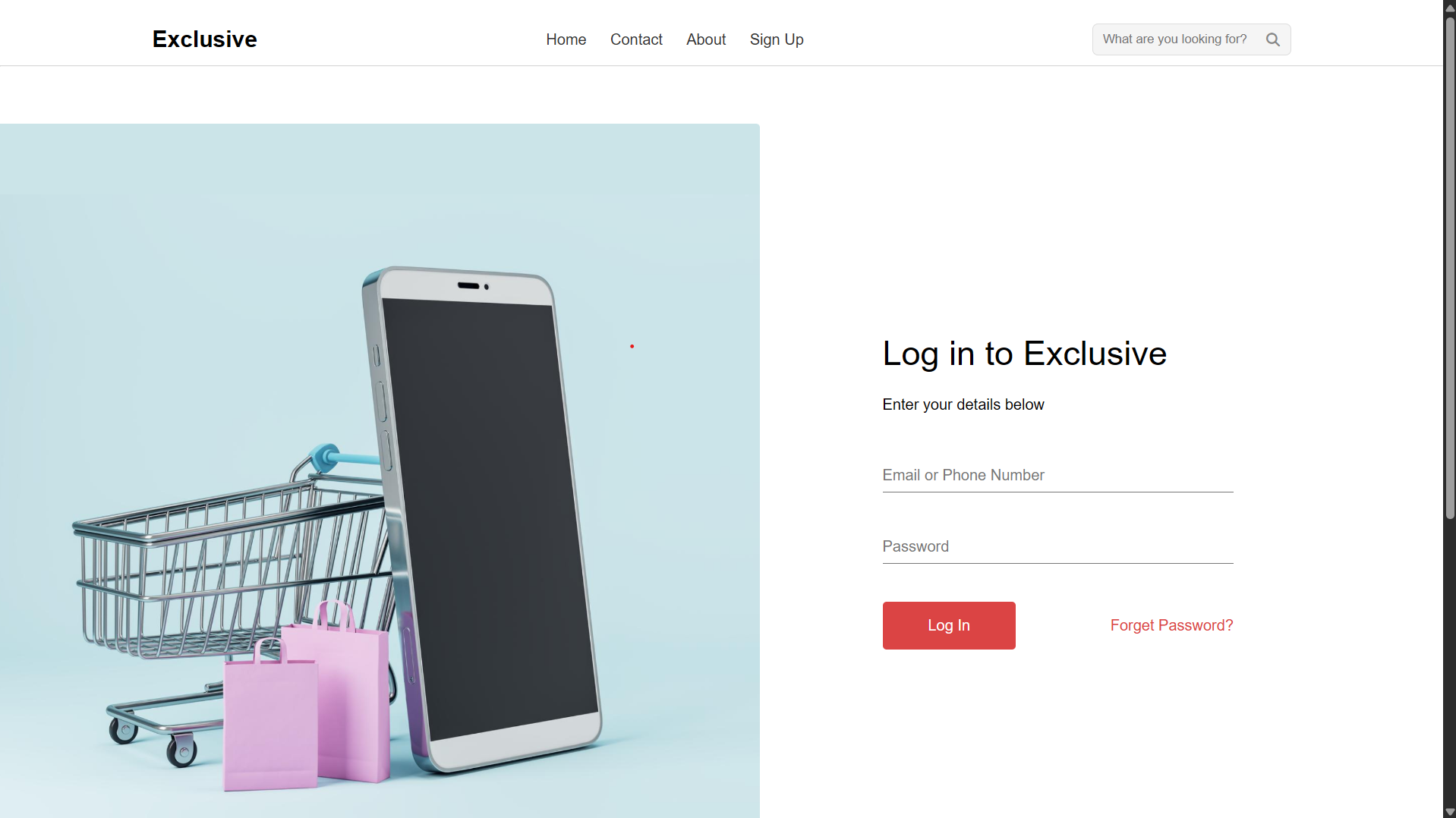
Task: Focus the 'What are you looking for?' search box
Action: point(1175,39)
